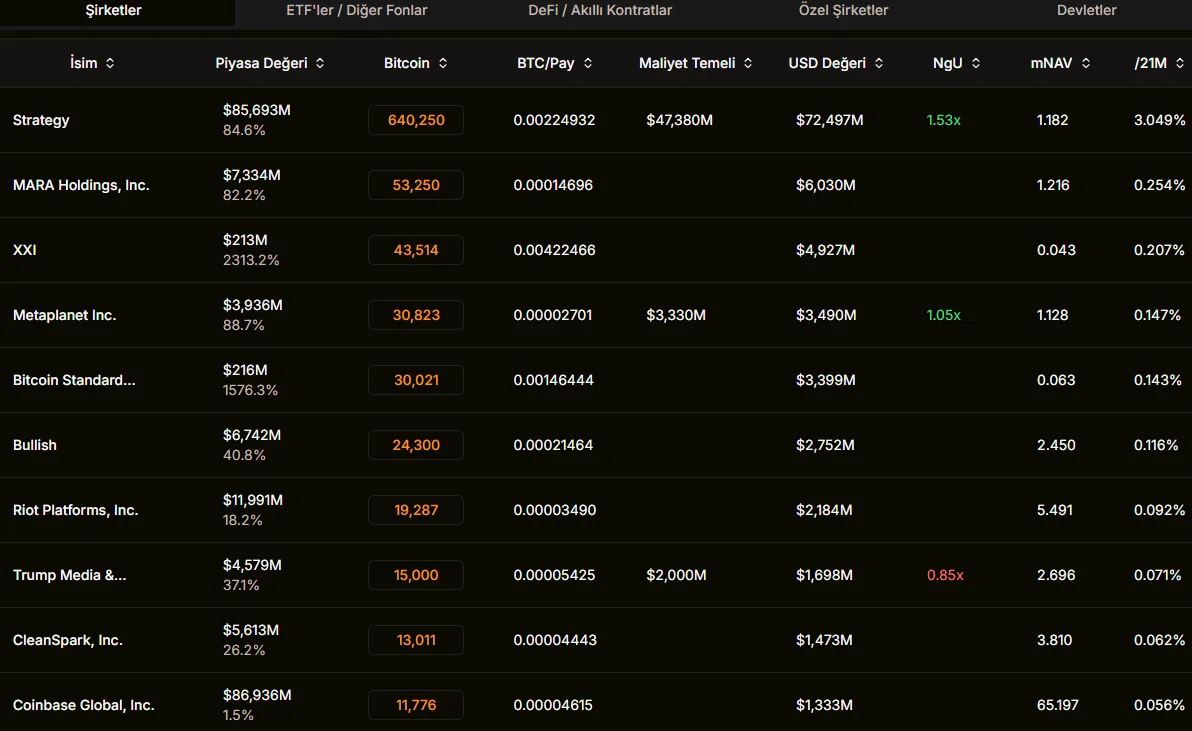The height and width of the screenshot is (731, 1192).
Task: Click Maliyet Temeli sort arrows
Action: click(x=748, y=63)
